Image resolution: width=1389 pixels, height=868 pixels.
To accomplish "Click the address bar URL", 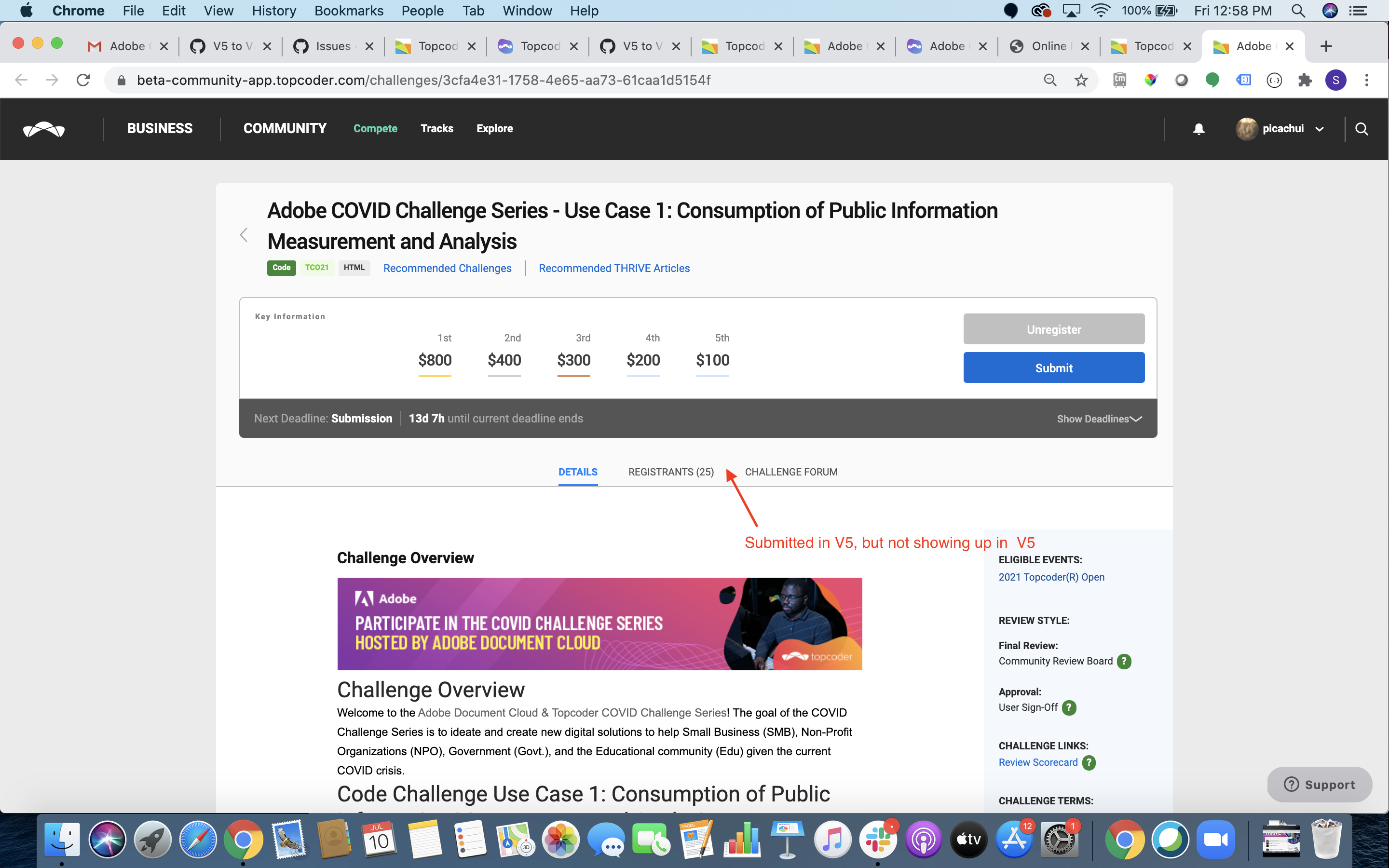I will [423, 80].
